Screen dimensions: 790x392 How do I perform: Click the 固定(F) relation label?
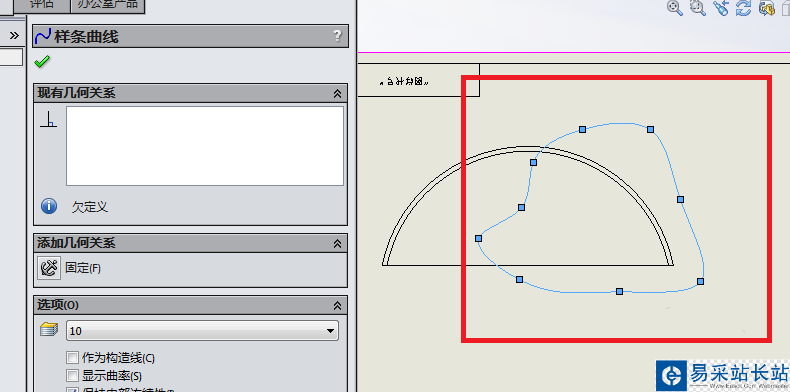point(83,268)
